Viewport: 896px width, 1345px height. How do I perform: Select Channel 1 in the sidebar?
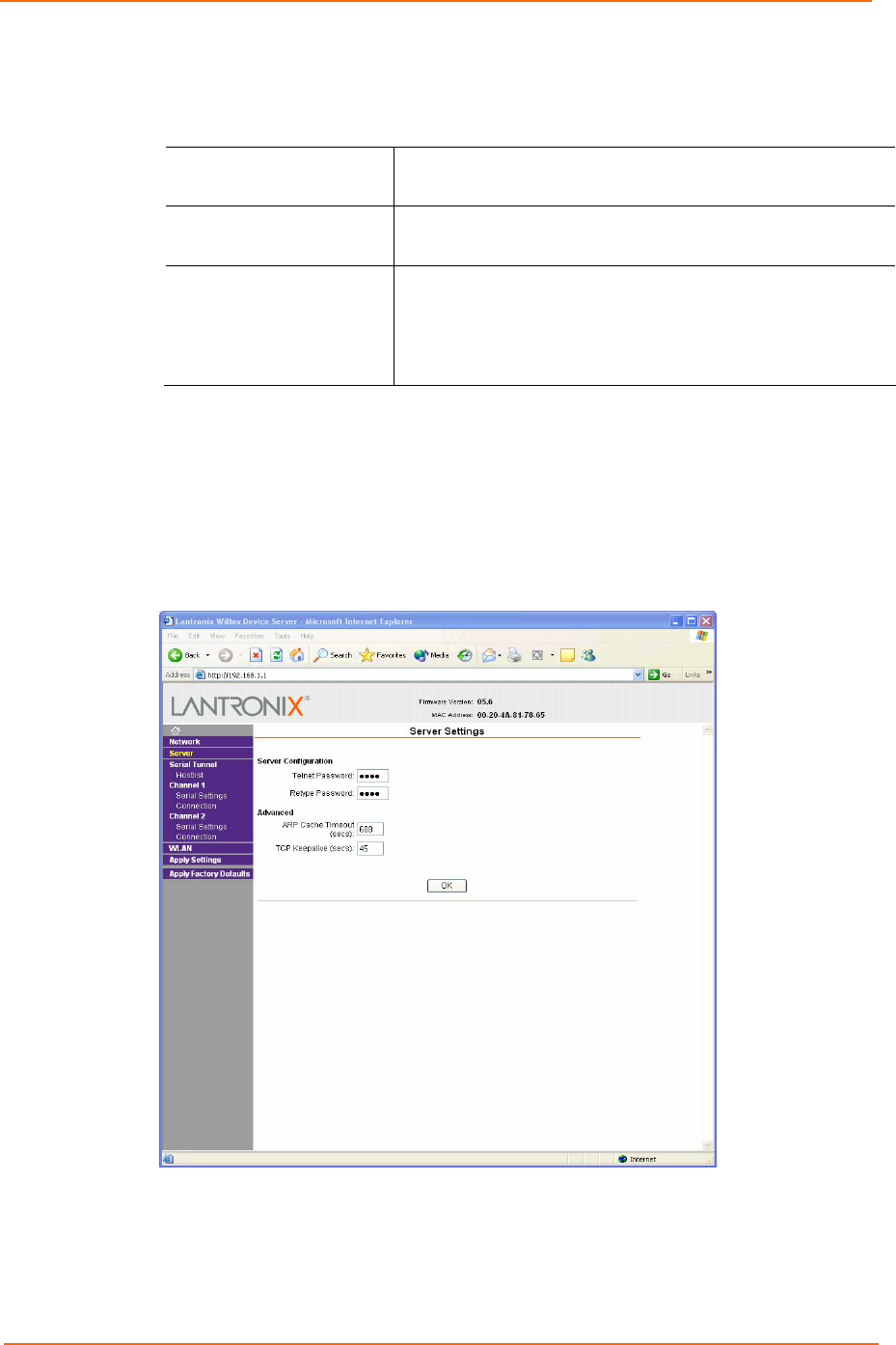[x=187, y=785]
